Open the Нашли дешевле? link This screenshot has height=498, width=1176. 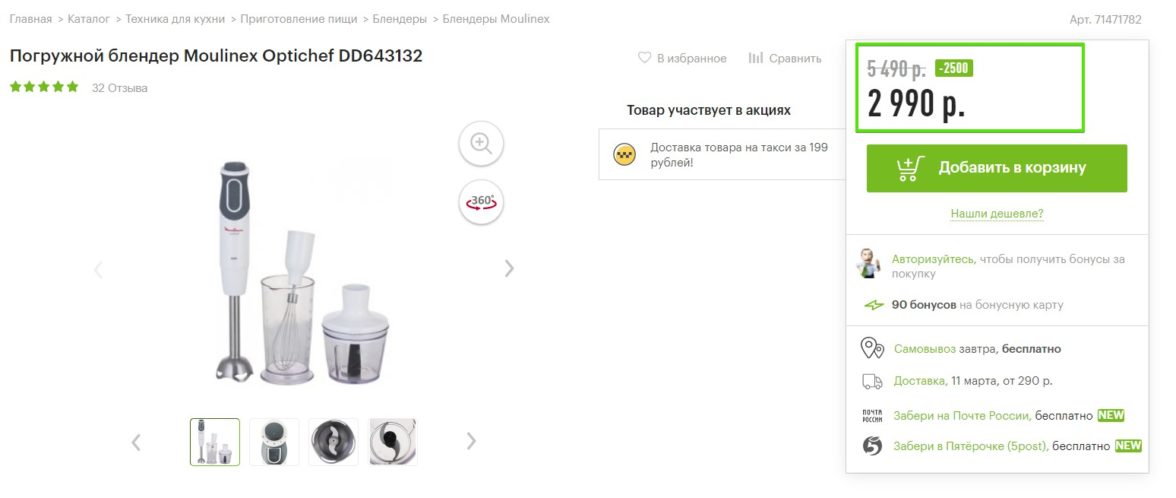tap(997, 214)
